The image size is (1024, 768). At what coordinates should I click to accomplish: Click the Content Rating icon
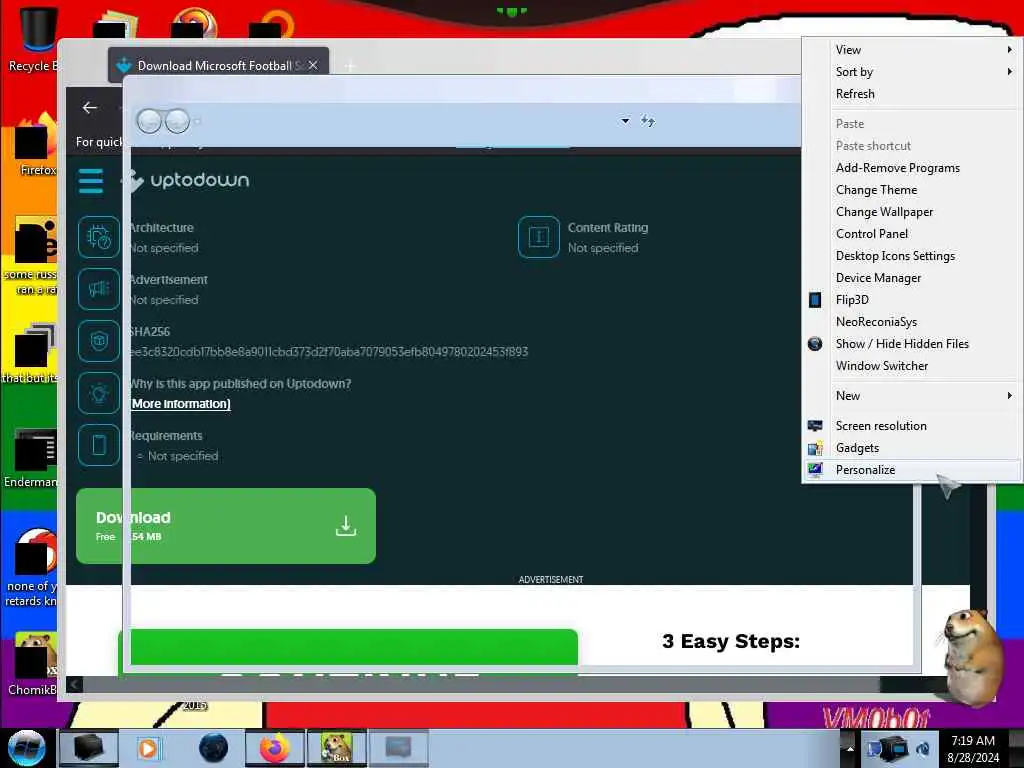click(539, 236)
